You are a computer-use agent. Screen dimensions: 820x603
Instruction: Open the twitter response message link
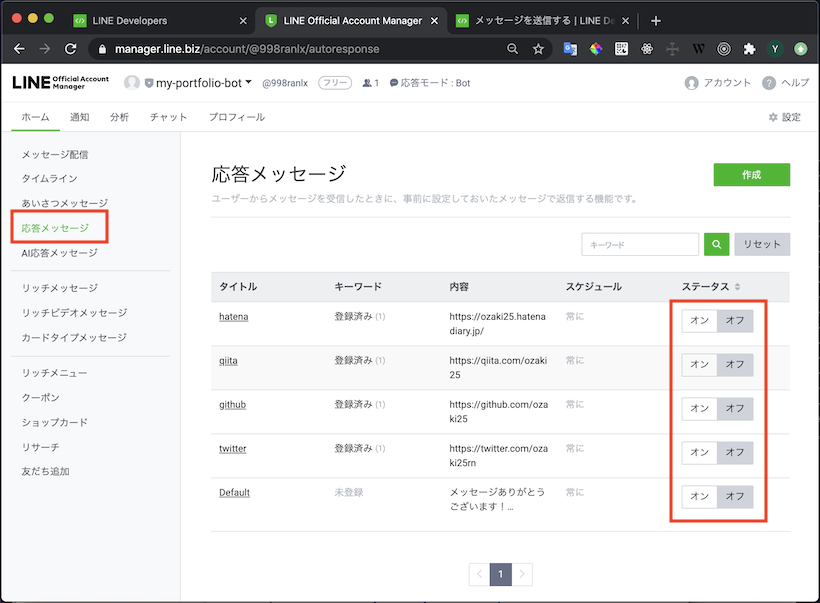tap(233, 448)
